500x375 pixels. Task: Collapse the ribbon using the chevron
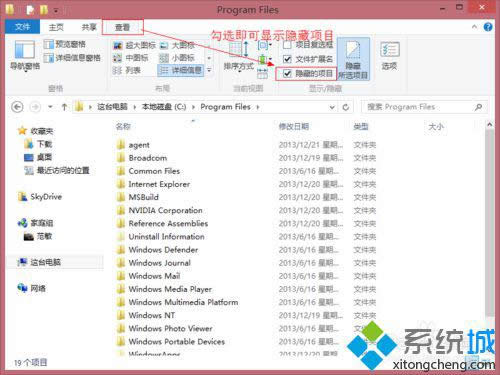pyautogui.click(x=474, y=27)
